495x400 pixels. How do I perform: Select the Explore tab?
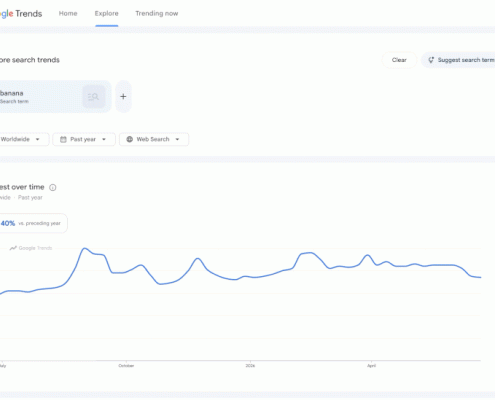(x=107, y=13)
